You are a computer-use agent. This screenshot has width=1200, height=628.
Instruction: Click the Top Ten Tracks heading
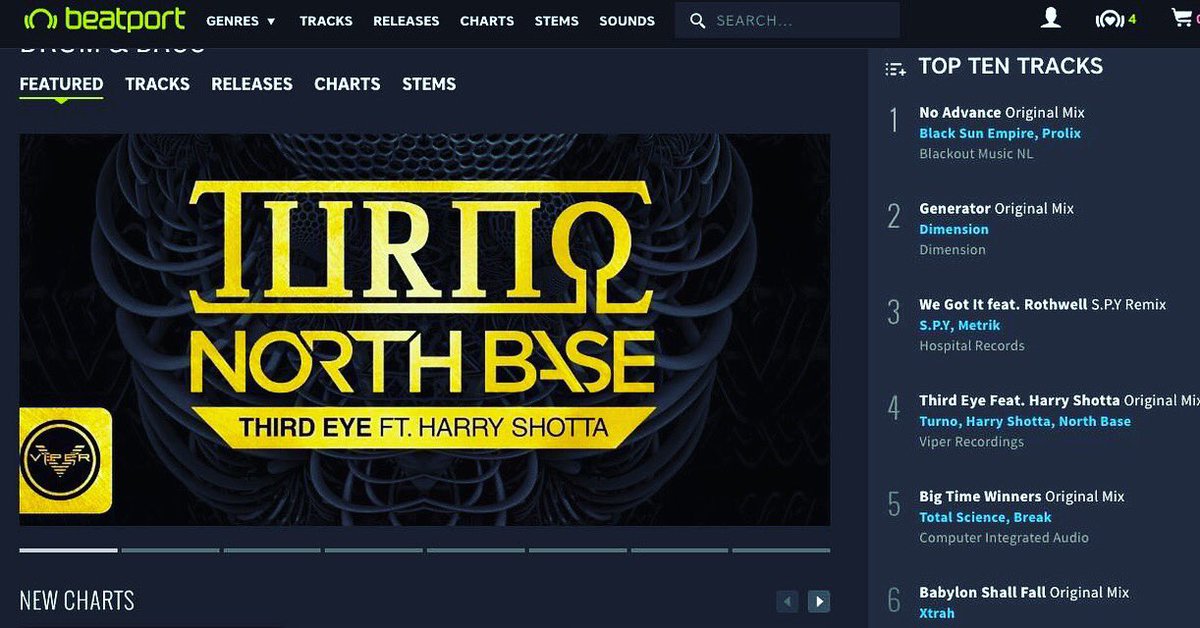pos(1010,67)
